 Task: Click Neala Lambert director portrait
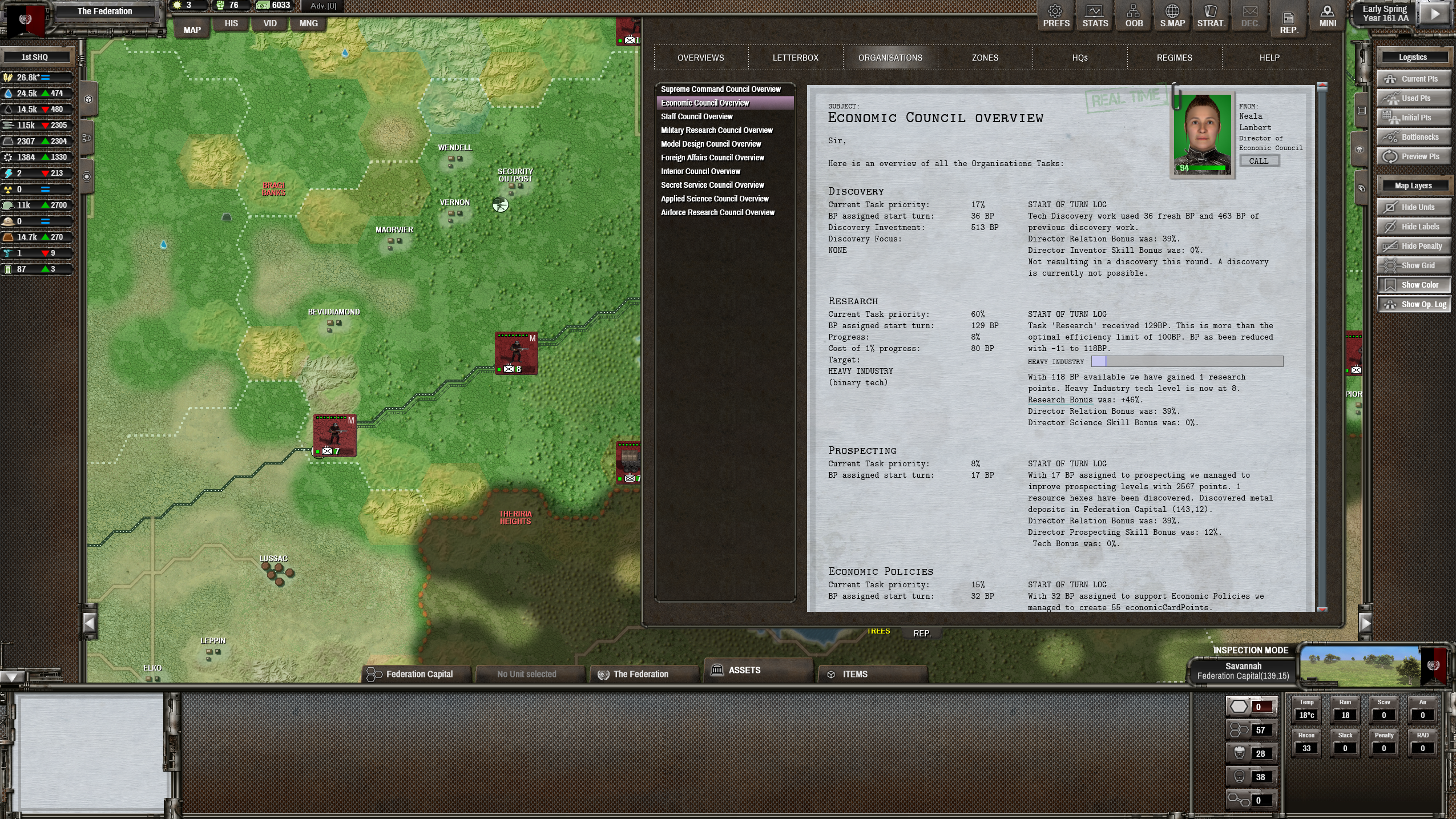[x=1202, y=134]
